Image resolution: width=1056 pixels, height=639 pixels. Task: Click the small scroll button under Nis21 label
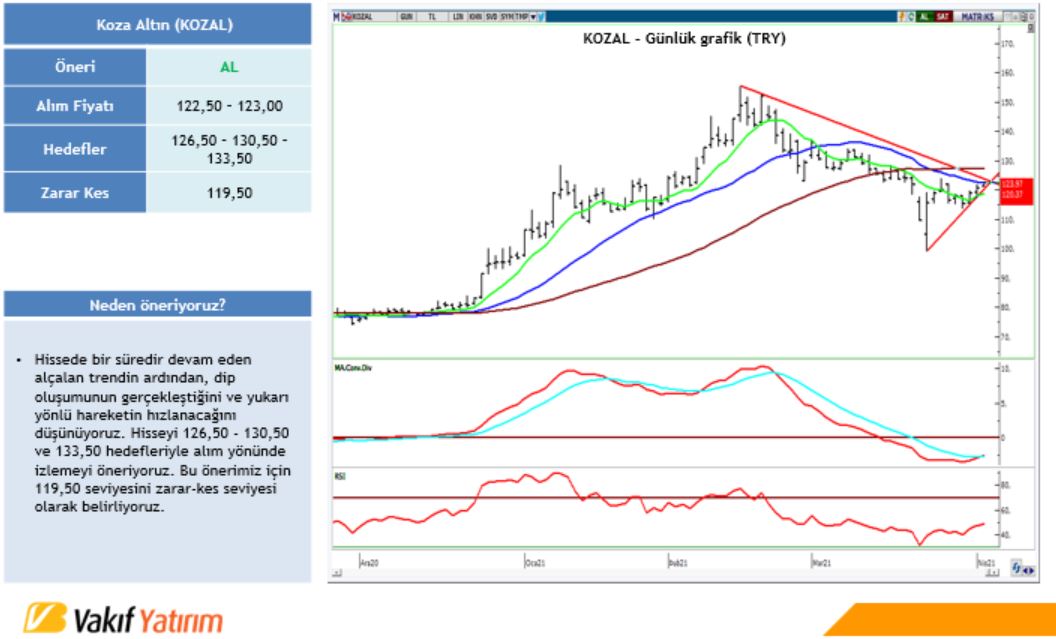(x=991, y=572)
